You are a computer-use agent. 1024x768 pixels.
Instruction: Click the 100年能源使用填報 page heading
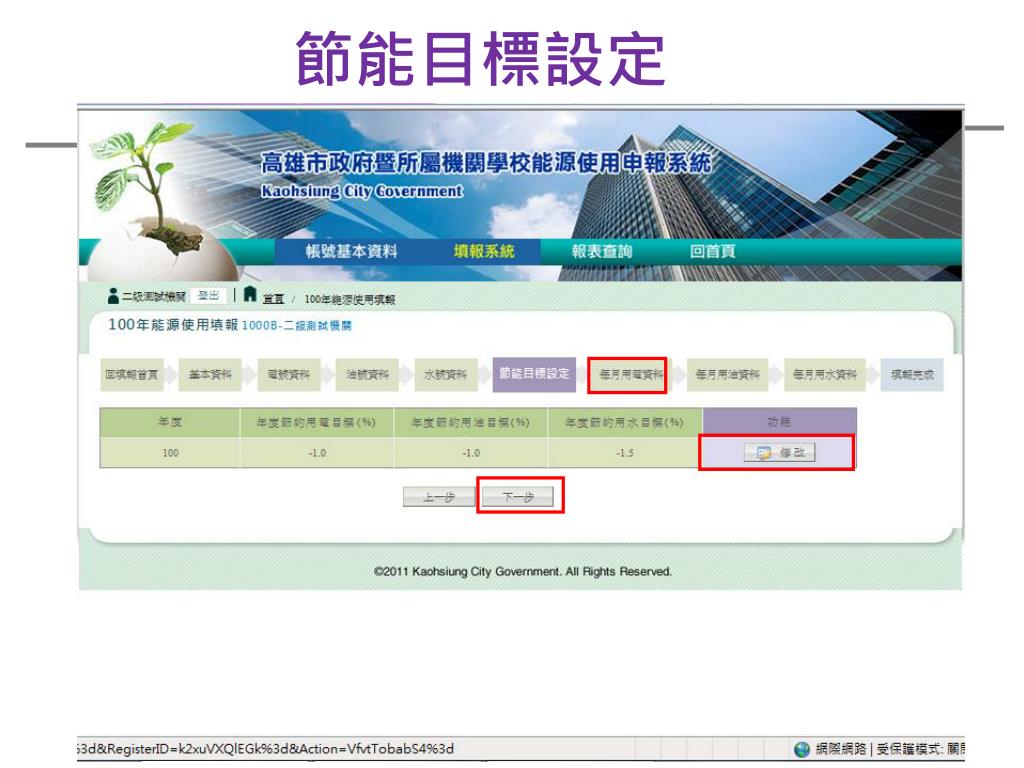click(x=173, y=325)
